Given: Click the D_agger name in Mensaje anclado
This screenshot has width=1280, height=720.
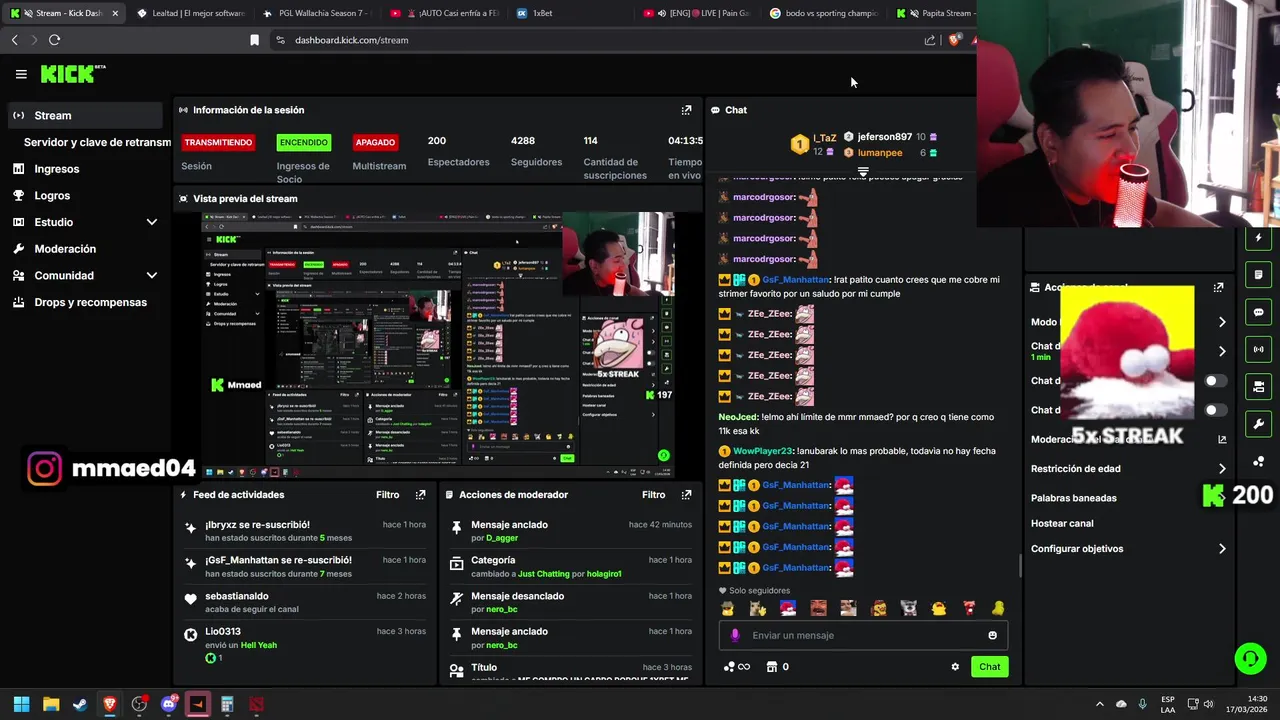Looking at the screenshot, I should tap(502, 538).
